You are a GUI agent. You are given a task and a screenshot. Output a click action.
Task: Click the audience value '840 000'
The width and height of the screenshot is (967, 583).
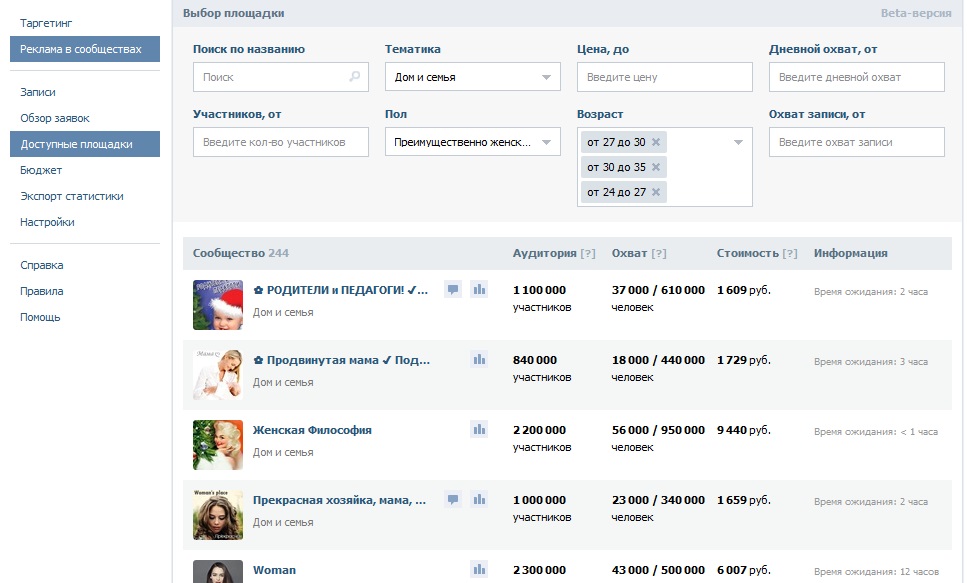click(x=535, y=360)
